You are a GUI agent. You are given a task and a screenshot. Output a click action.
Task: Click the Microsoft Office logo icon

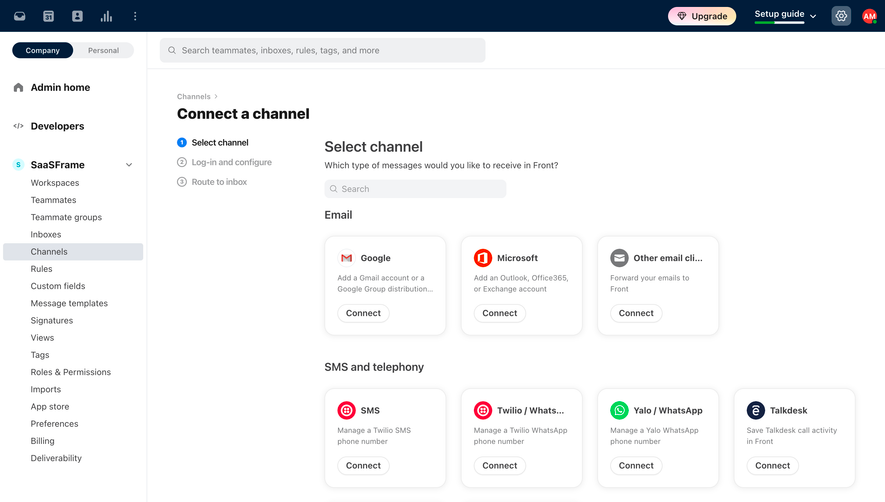[x=483, y=258]
